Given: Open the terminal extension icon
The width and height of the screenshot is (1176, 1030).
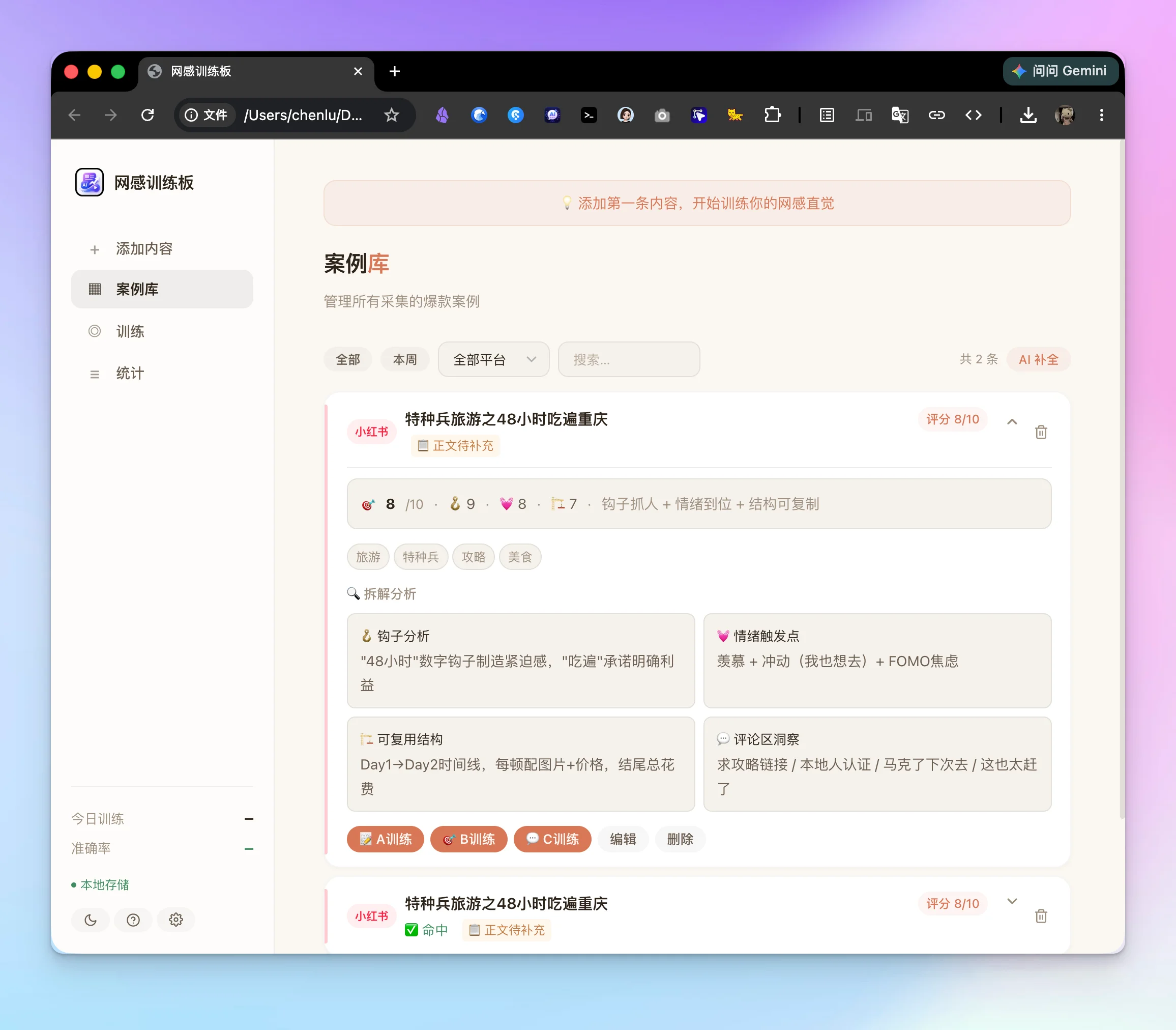Looking at the screenshot, I should click(x=589, y=115).
